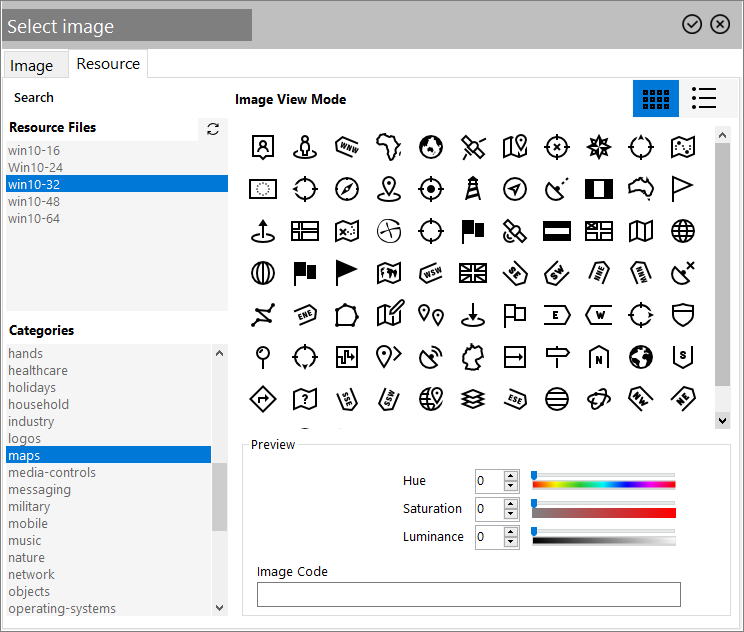The image size is (744, 632).
Task: Decrease the Hue value with down arrow
Action: tap(511, 486)
